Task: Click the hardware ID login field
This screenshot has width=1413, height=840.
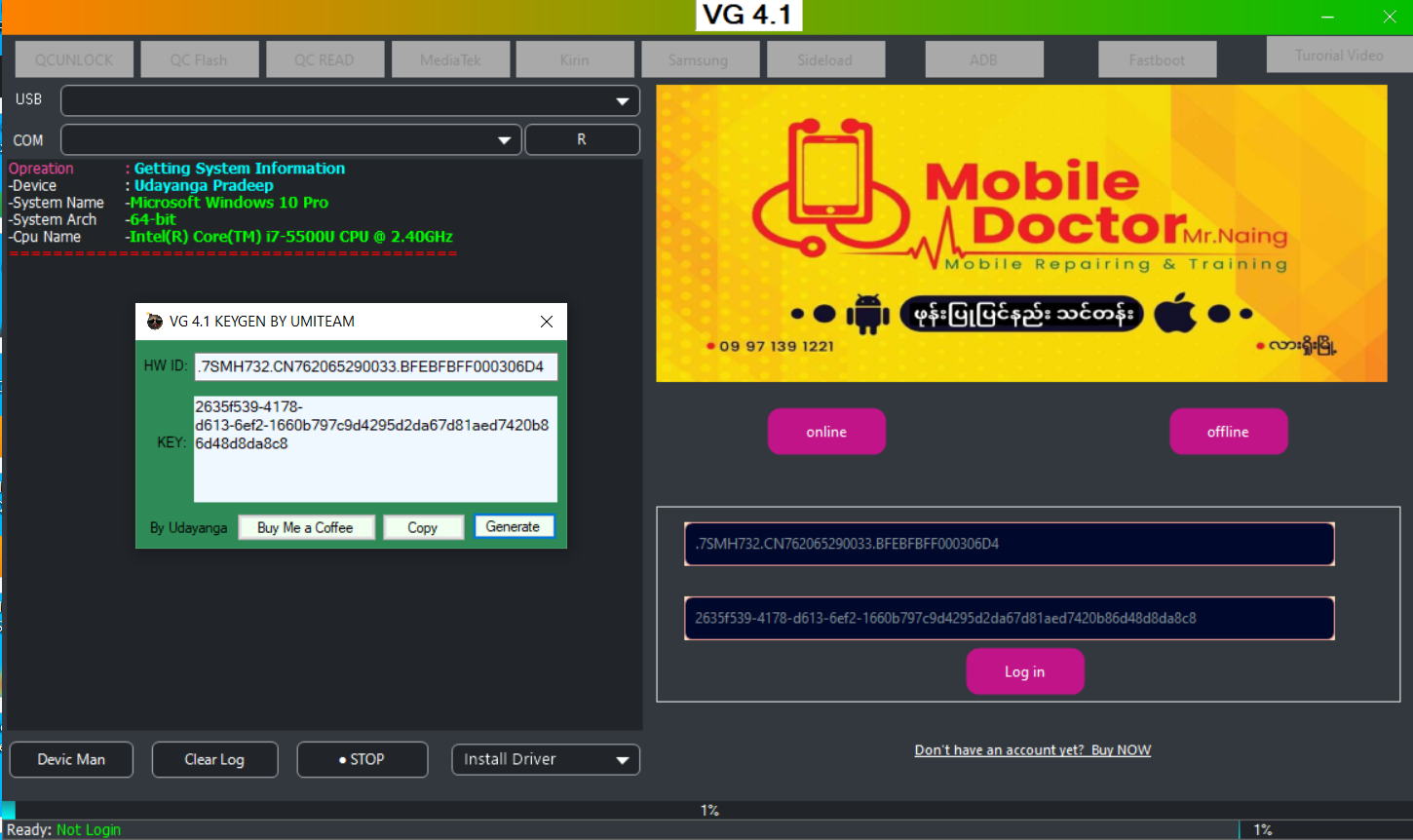Action: (x=1009, y=544)
